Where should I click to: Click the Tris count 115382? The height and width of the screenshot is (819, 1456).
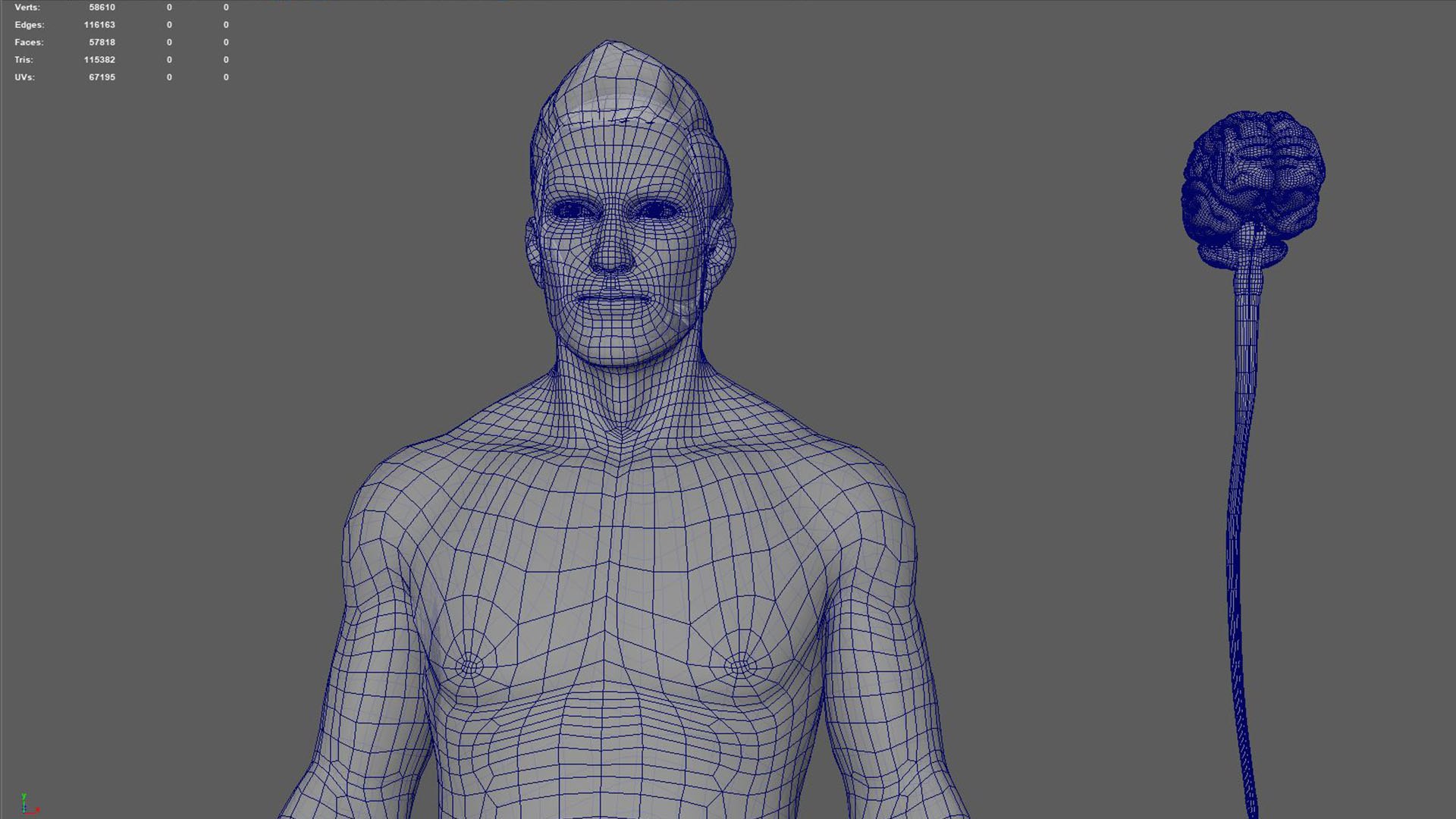99,60
